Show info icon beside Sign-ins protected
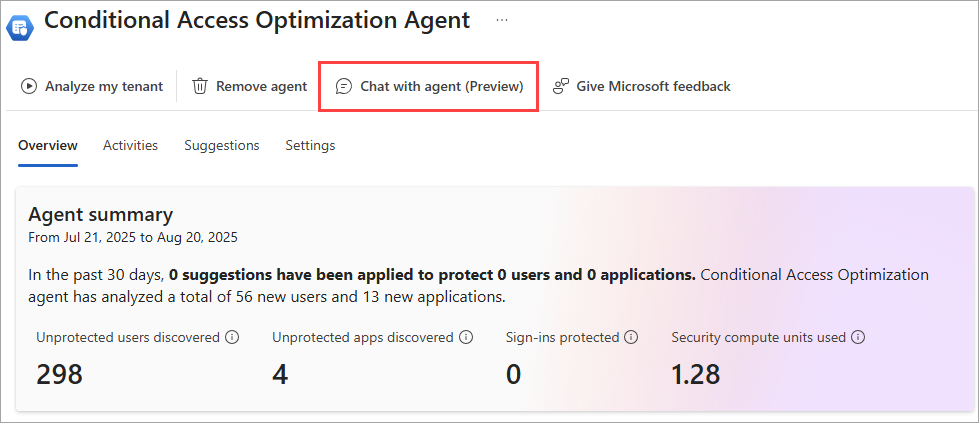 pyautogui.click(x=632, y=338)
